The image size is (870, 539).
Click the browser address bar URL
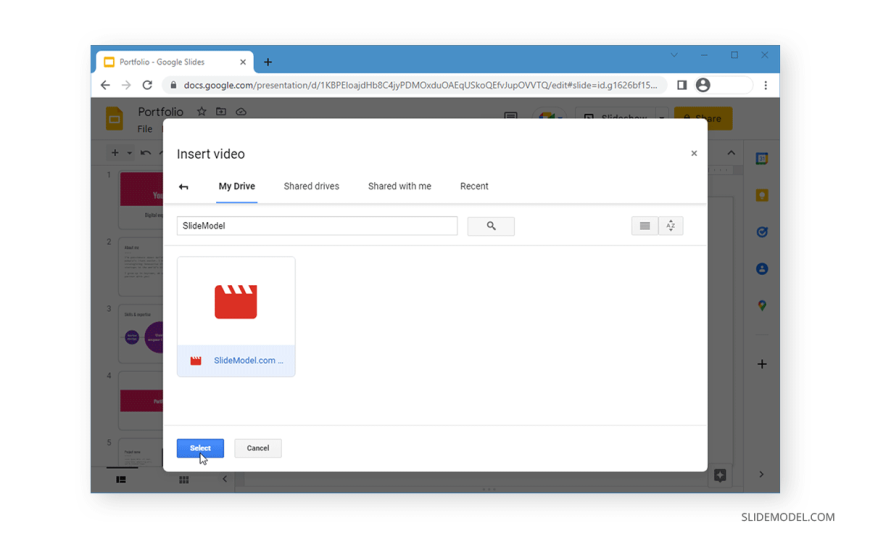pyautogui.click(x=420, y=85)
